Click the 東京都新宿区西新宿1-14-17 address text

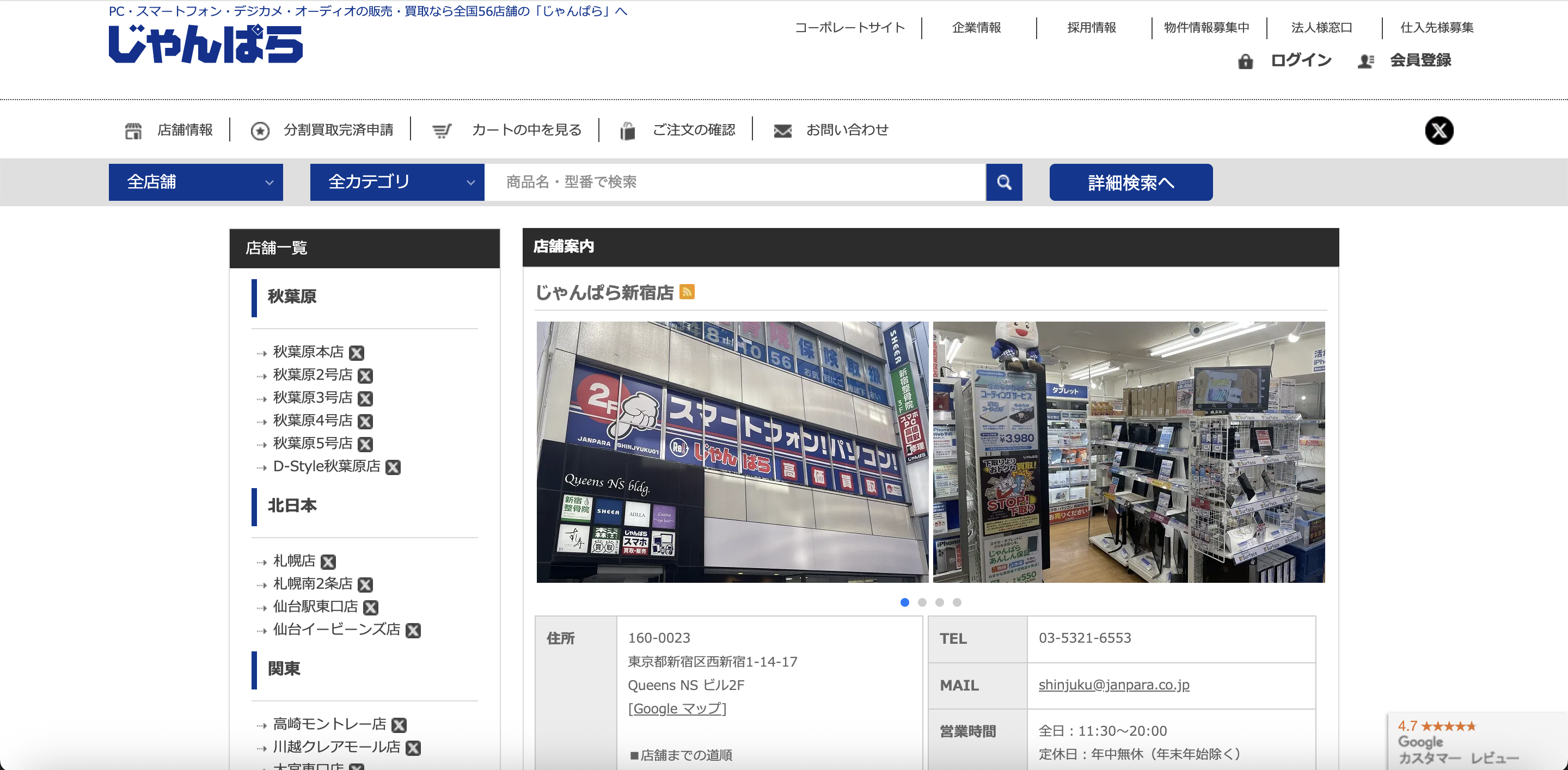click(712, 662)
